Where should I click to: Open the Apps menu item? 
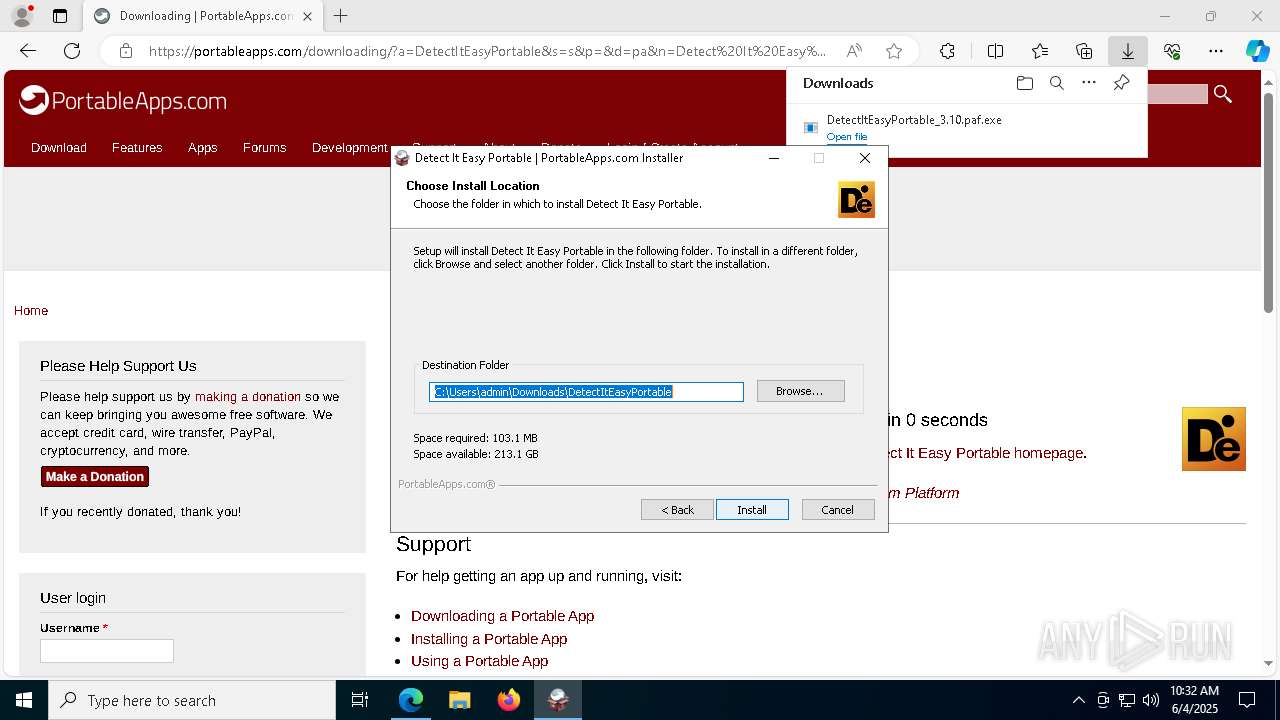click(x=202, y=148)
